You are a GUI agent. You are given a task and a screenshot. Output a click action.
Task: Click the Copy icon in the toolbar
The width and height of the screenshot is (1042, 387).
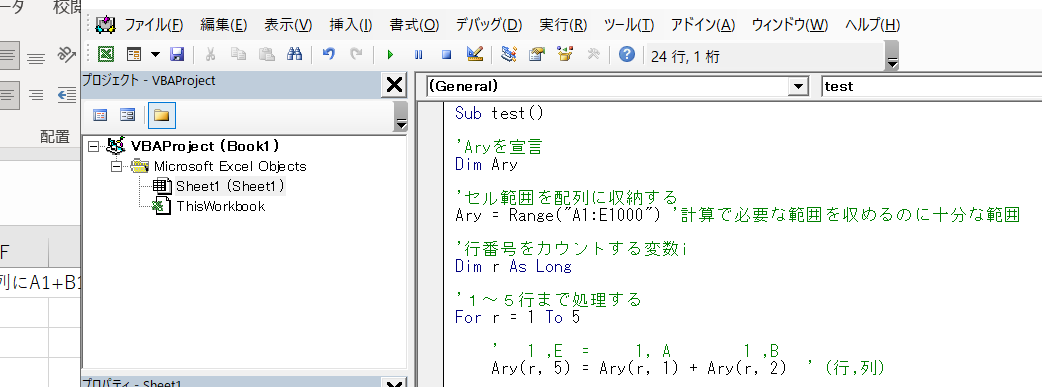coord(238,55)
